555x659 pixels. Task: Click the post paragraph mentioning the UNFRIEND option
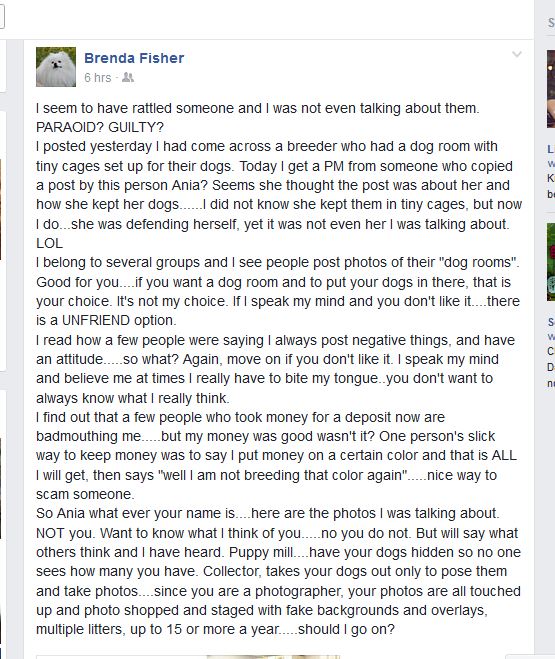[x=278, y=291]
